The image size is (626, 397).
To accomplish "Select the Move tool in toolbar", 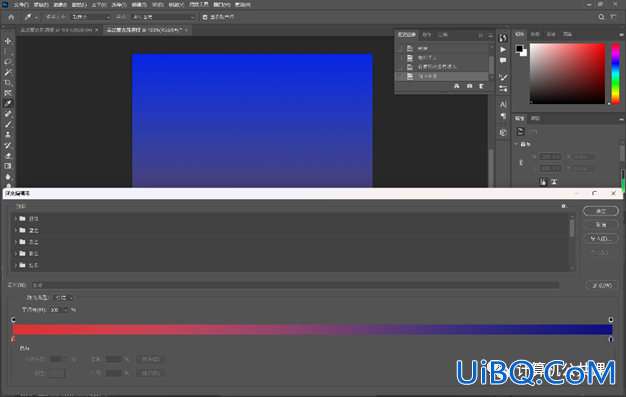I will [x=8, y=41].
